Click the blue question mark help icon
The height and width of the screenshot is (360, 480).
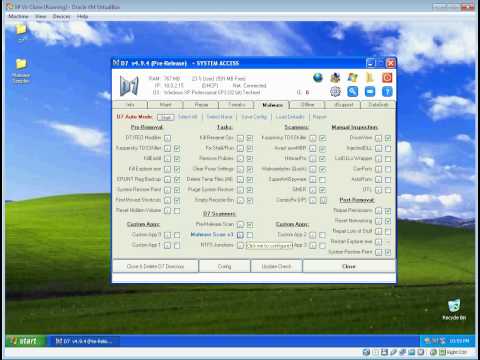[387, 91]
